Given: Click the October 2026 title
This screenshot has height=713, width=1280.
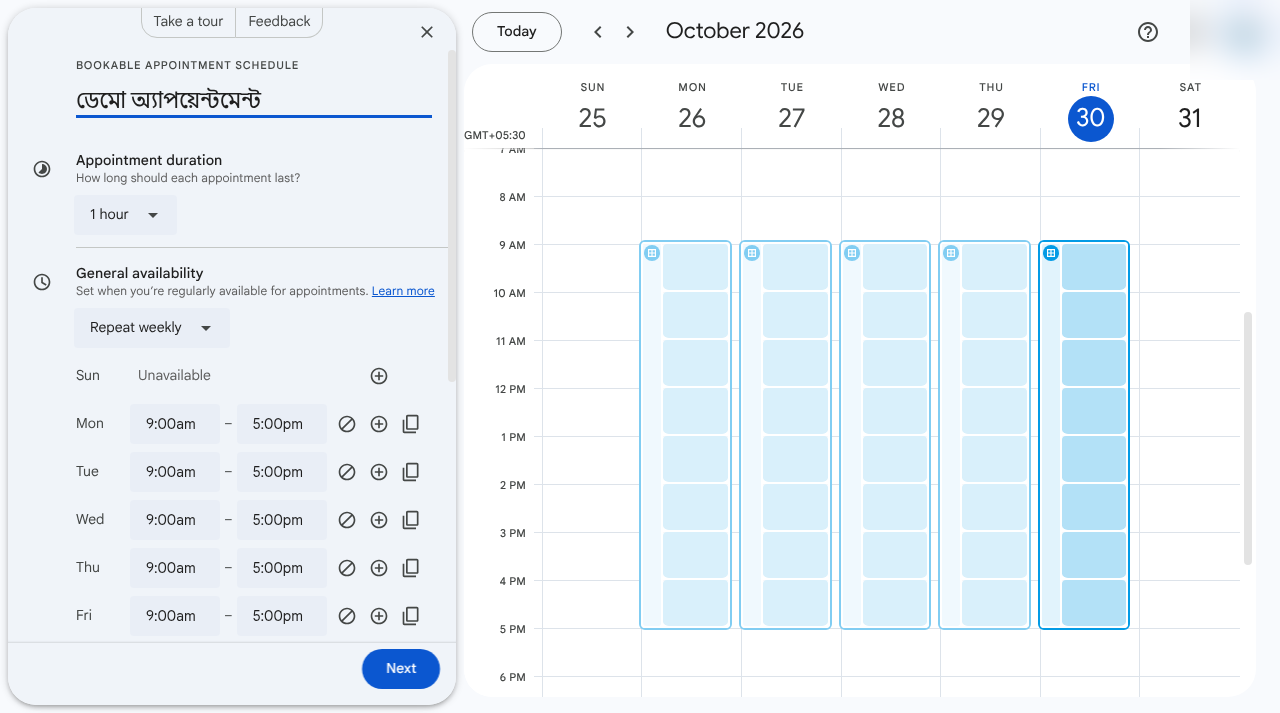Looking at the screenshot, I should coord(735,31).
